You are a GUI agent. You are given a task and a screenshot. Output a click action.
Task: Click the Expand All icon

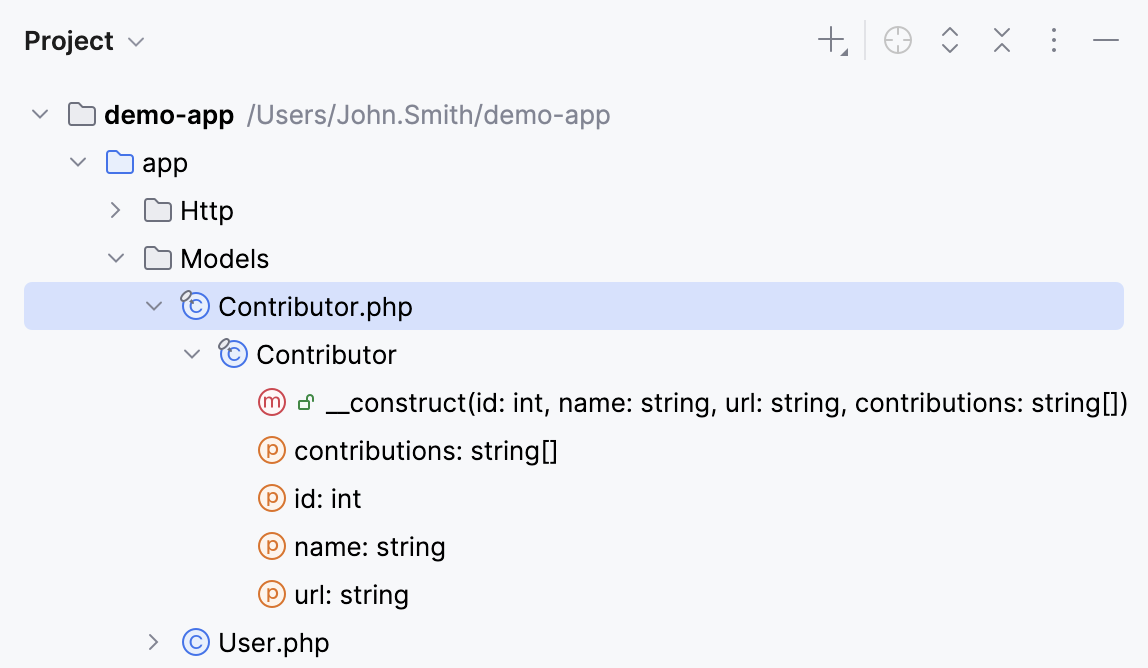click(949, 40)
